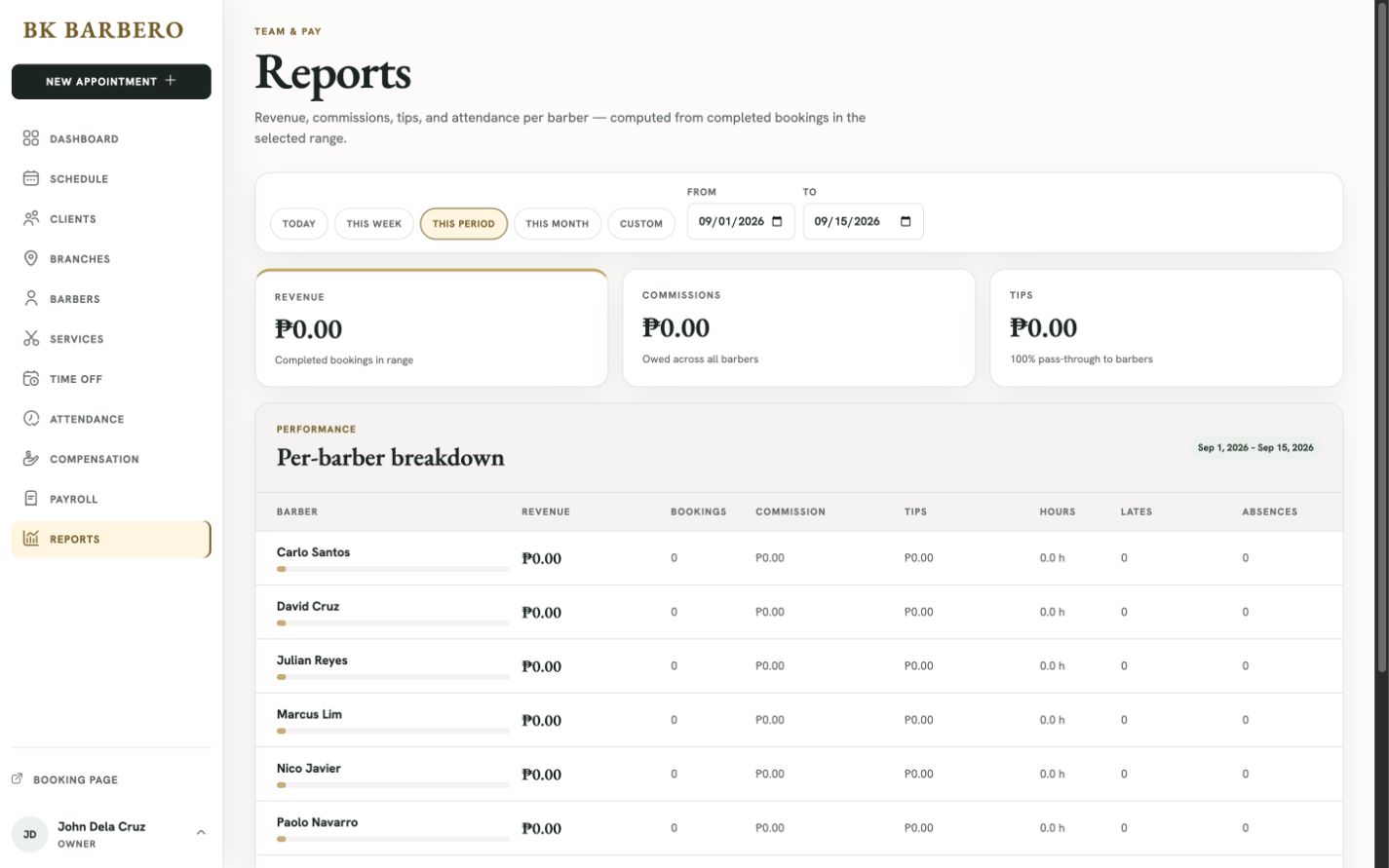1389x868 pixels.
Task: Click David Cruz's 0.0 h hours value
Action: (x=1053, y=612)
